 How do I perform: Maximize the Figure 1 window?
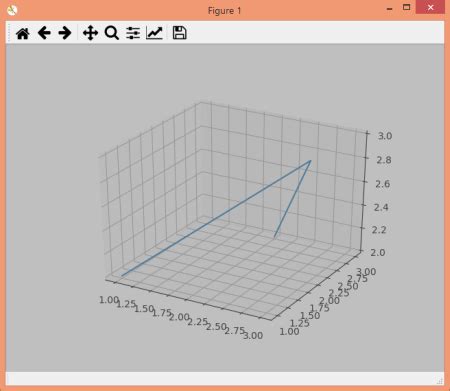click(406, 7)
